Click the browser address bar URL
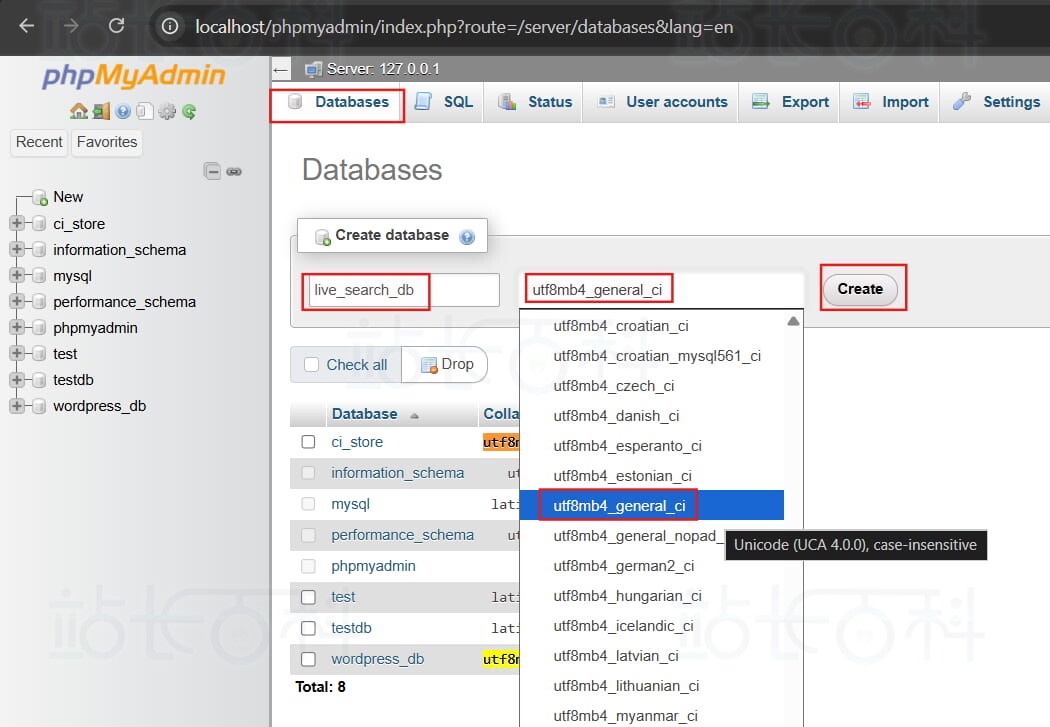This screenshot has width=1050, height=727. click(x=464, y=27)
